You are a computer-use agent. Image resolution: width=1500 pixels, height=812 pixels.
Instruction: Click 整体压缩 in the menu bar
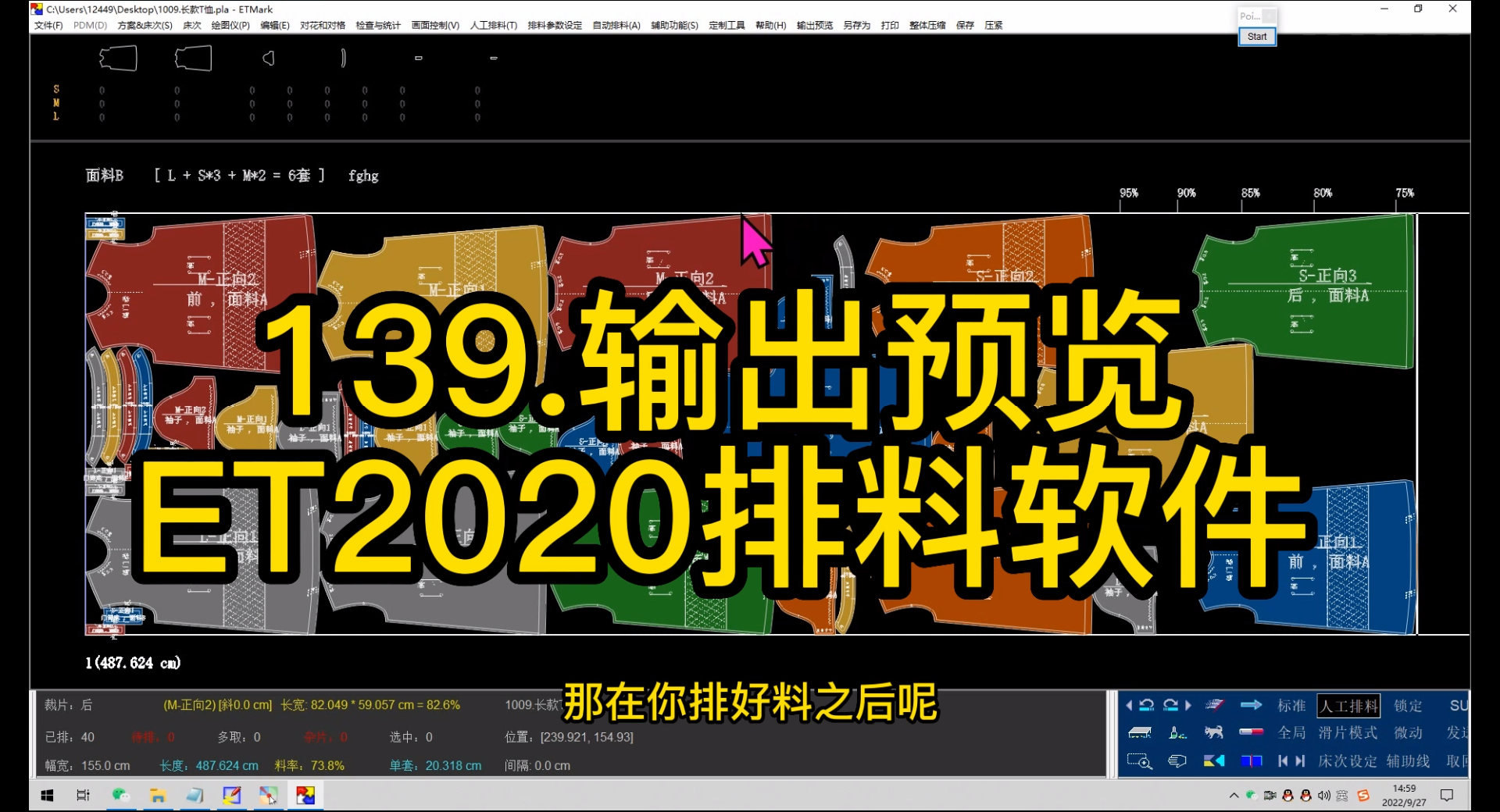tap(927, 25)
